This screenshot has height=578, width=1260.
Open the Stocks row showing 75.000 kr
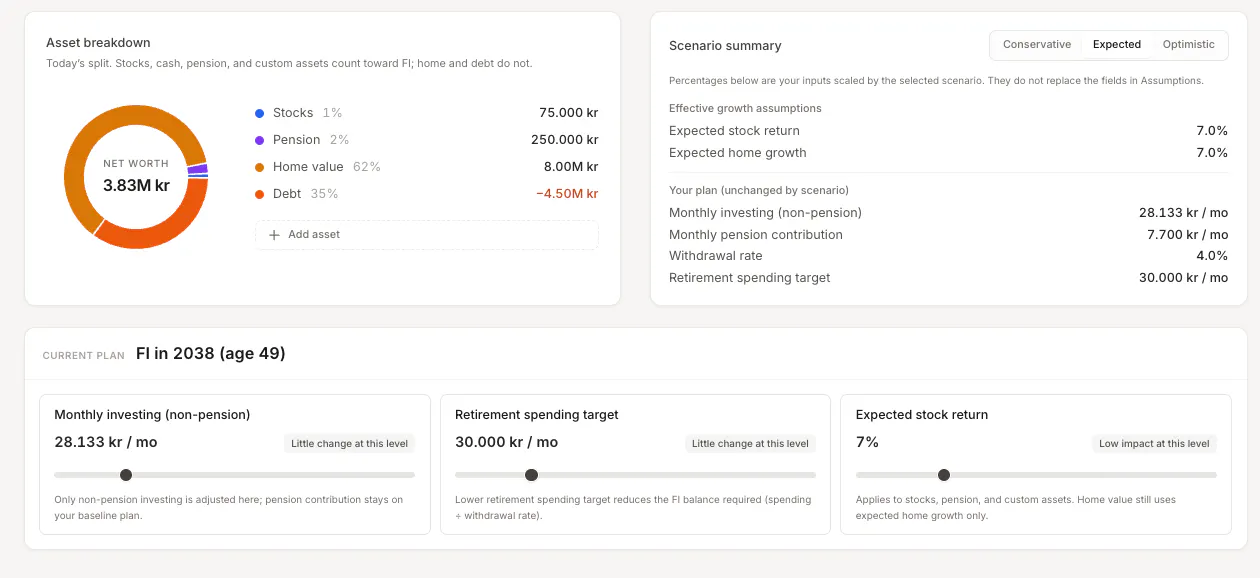(x=427, y=113)
